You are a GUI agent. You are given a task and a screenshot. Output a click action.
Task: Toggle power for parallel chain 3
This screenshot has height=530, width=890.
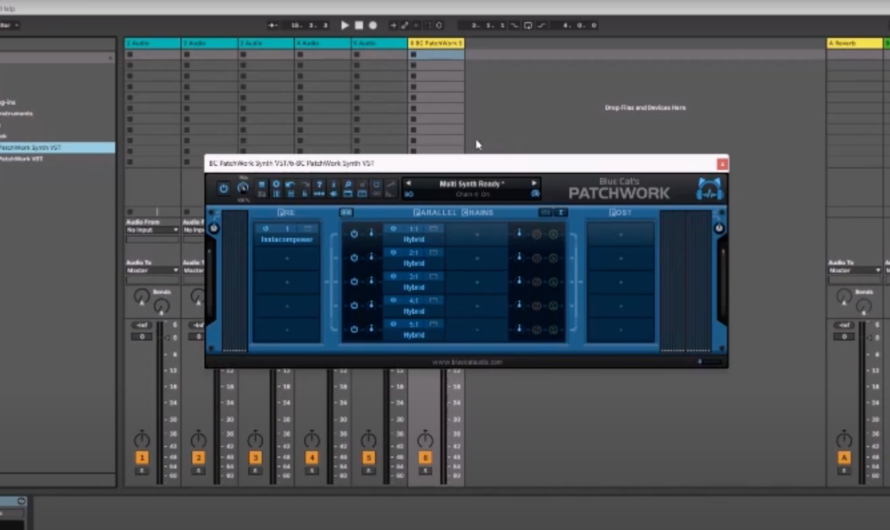point(354,281)
